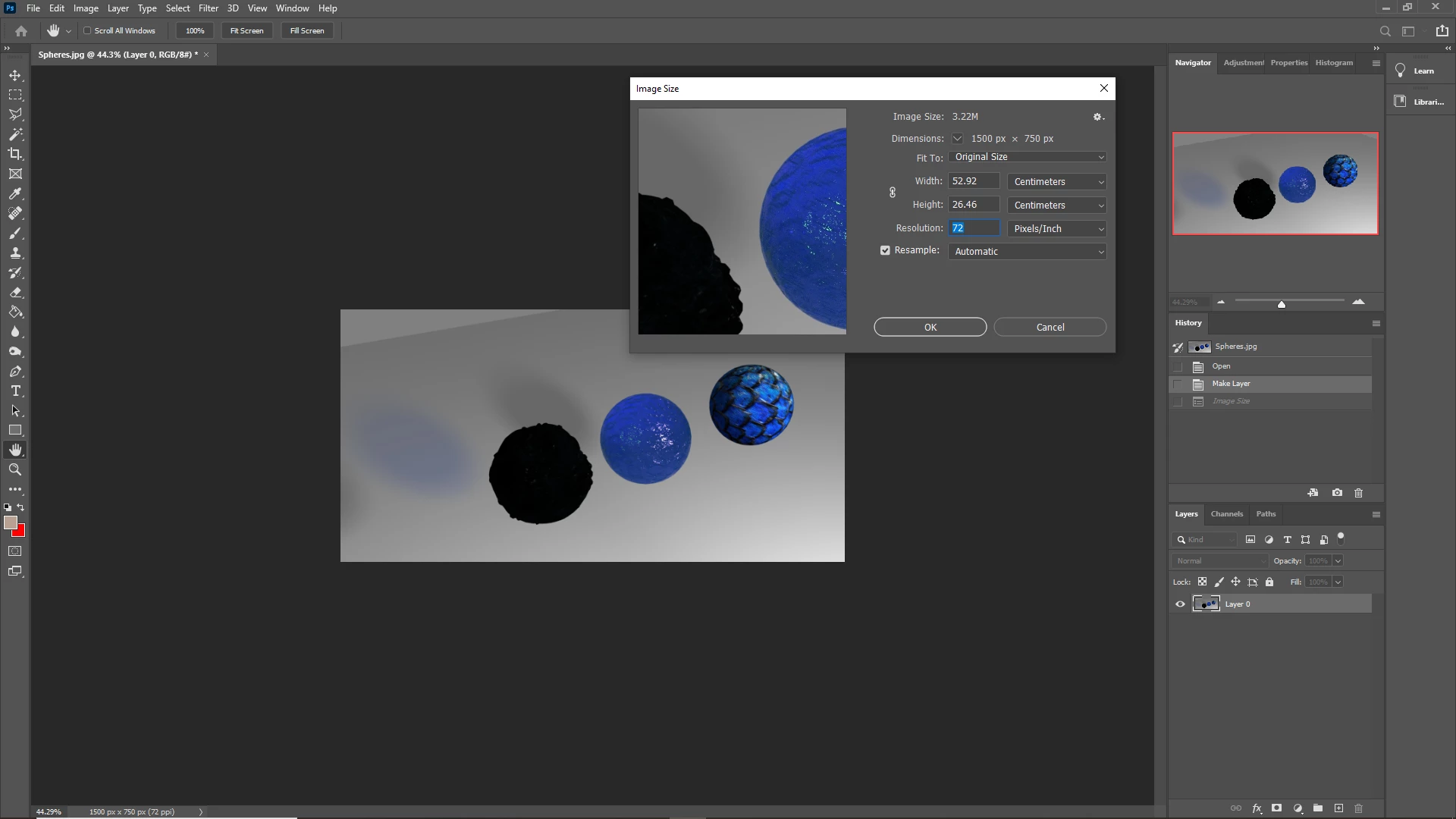The height and width of the screenshot is (819, 1456).
Task: Enable Scroll All Windows checkbox
Action: [87, 31]
